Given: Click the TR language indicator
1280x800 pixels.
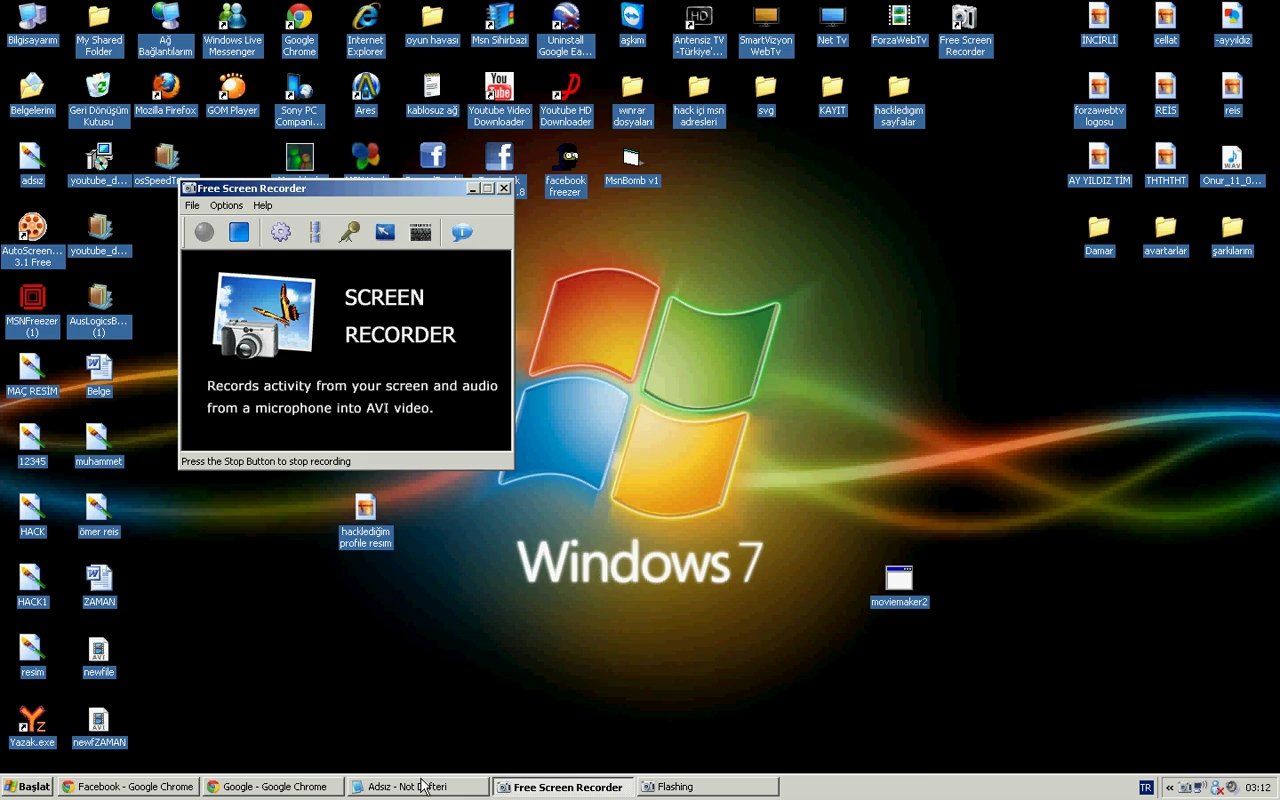Looking at the screenshot, I should (x=1146, y=788).
